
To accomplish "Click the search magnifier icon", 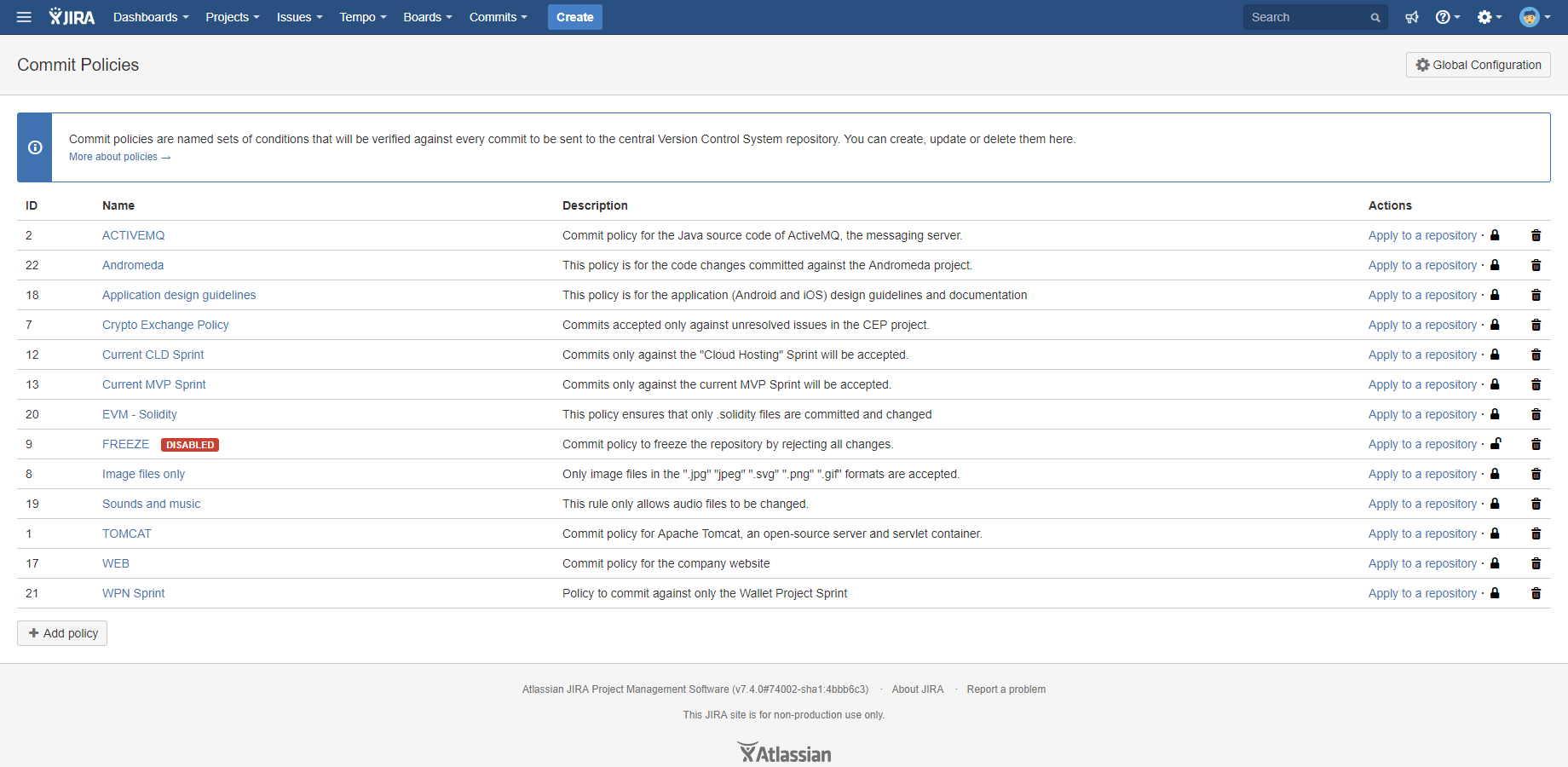I will point(1375,18).
